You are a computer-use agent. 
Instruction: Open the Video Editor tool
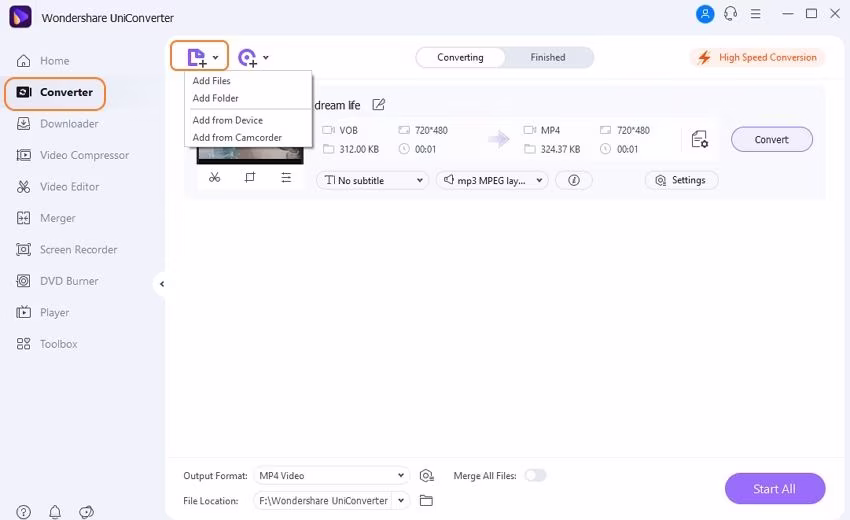(x=57, y=187)
